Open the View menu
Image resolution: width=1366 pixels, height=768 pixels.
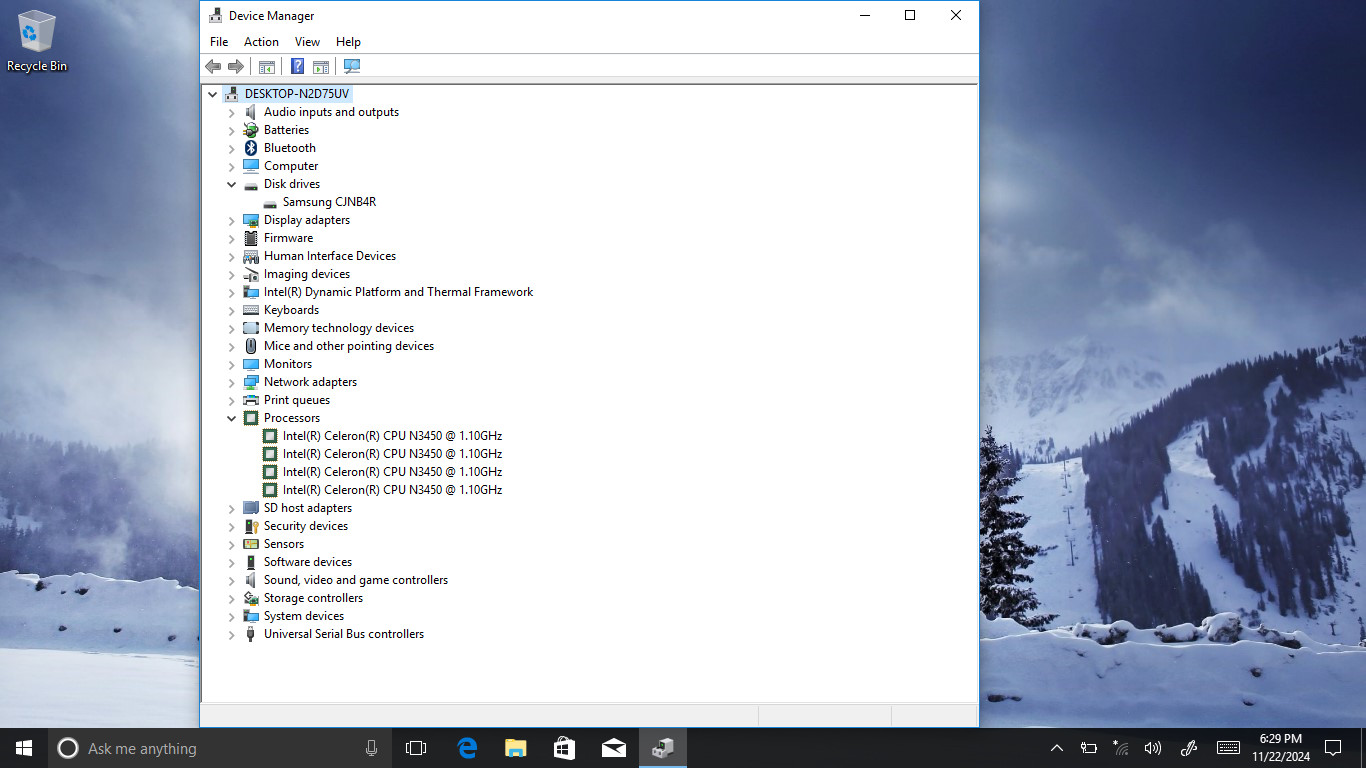click(307, 42)
